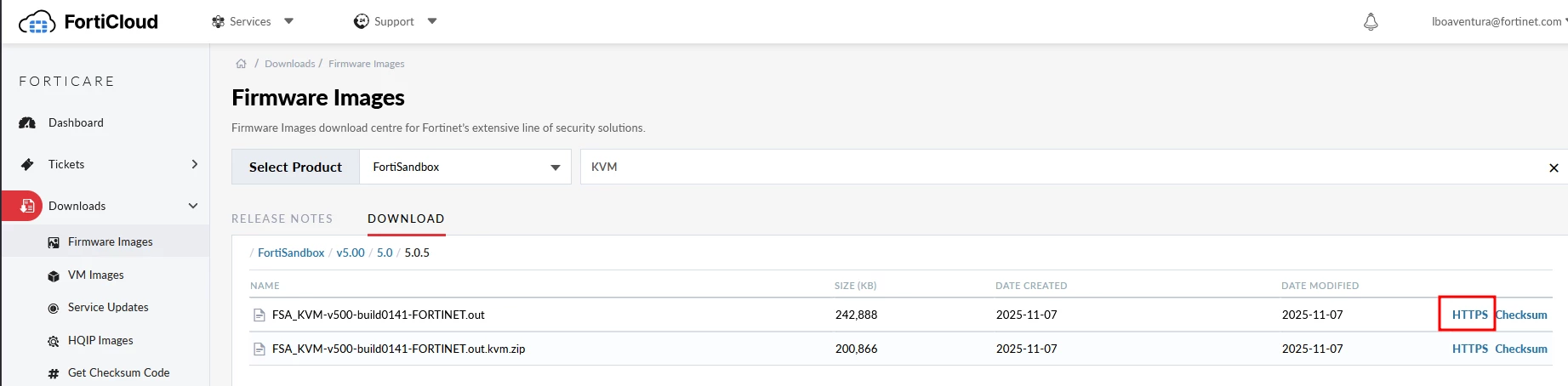This screenshot has height=386, width=1568.
Task: Click the VM Images cube icon
Action: [54, 275]
